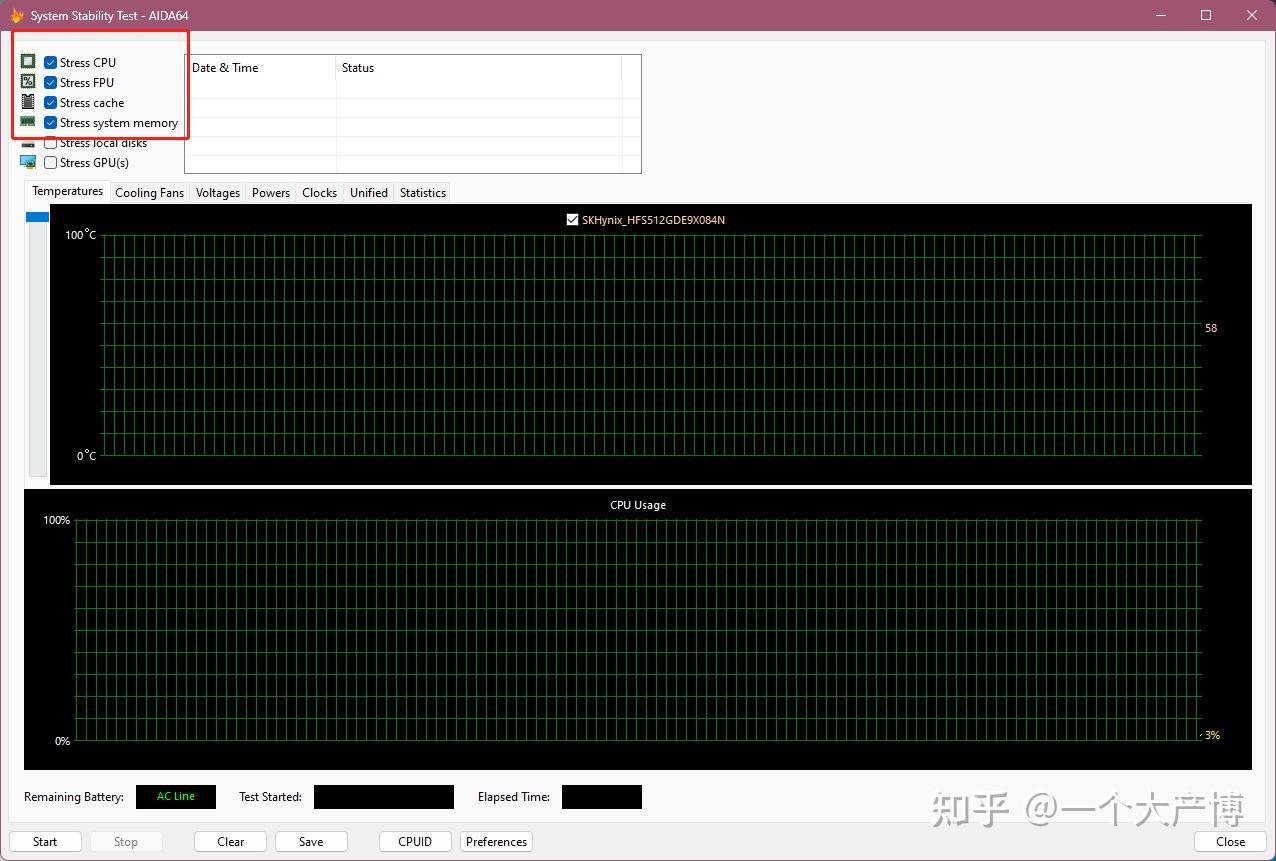Uncheck Stress FPU checkbox

(x=50, y=83)
